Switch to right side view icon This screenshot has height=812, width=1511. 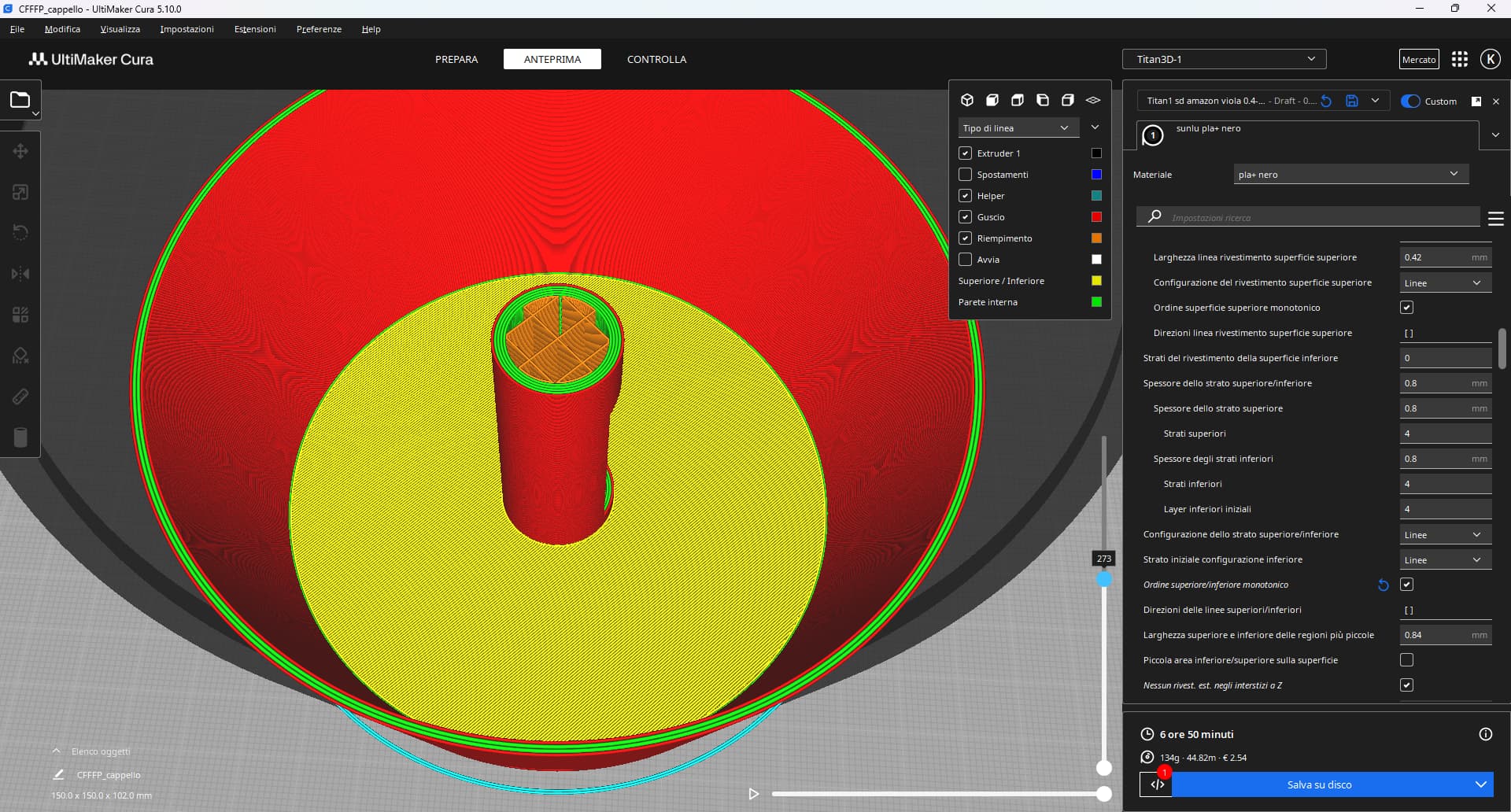click(1068, 100)
